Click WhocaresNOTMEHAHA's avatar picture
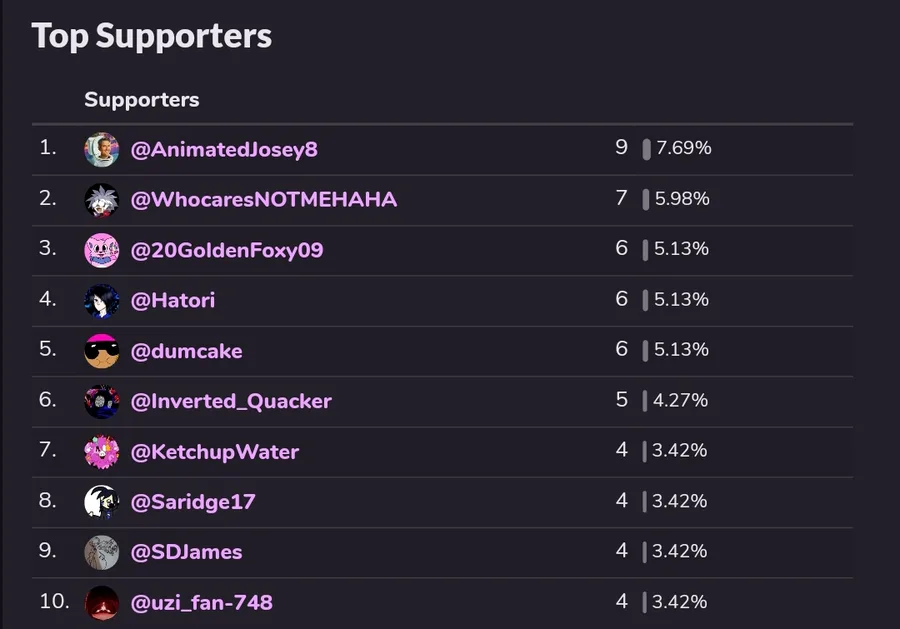Viewport: 900px width, 629px height. tap(102, 200)
